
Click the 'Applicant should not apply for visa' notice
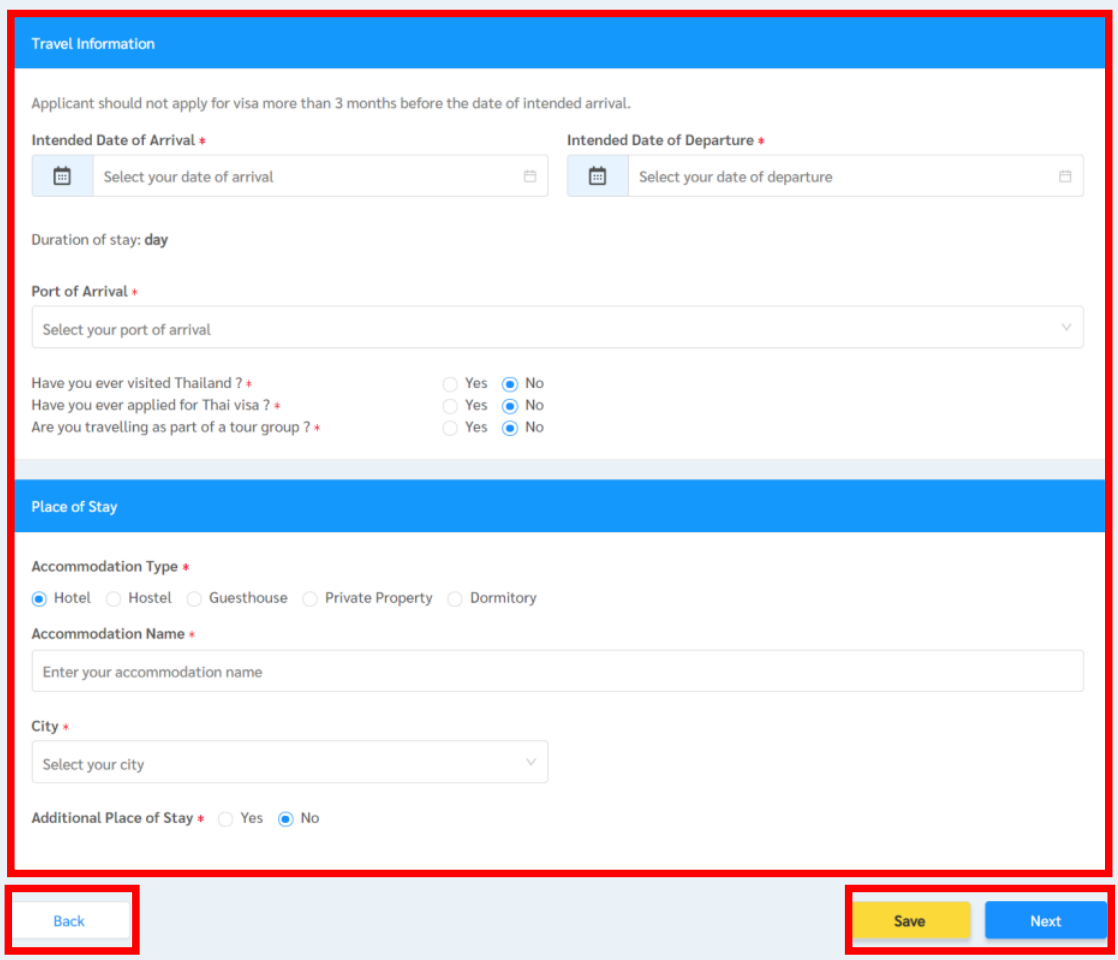(x=331, y=103)
